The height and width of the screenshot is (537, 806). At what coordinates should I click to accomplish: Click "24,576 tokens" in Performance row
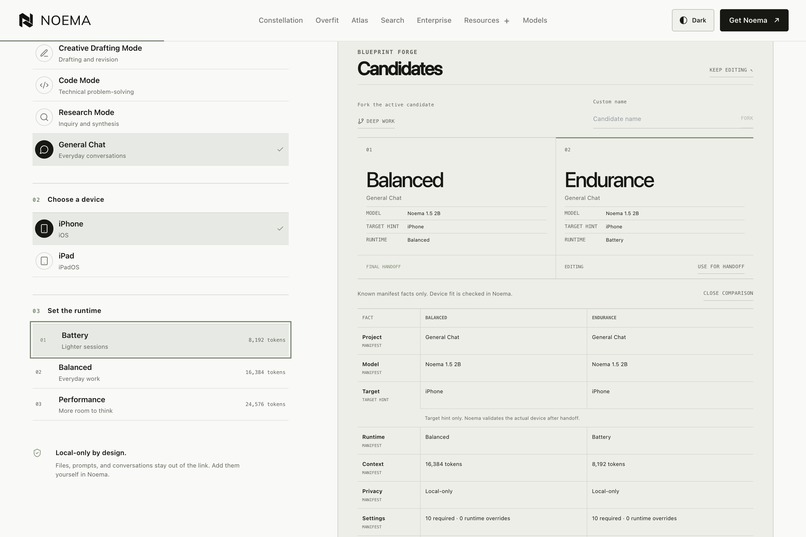pos(265,404)
